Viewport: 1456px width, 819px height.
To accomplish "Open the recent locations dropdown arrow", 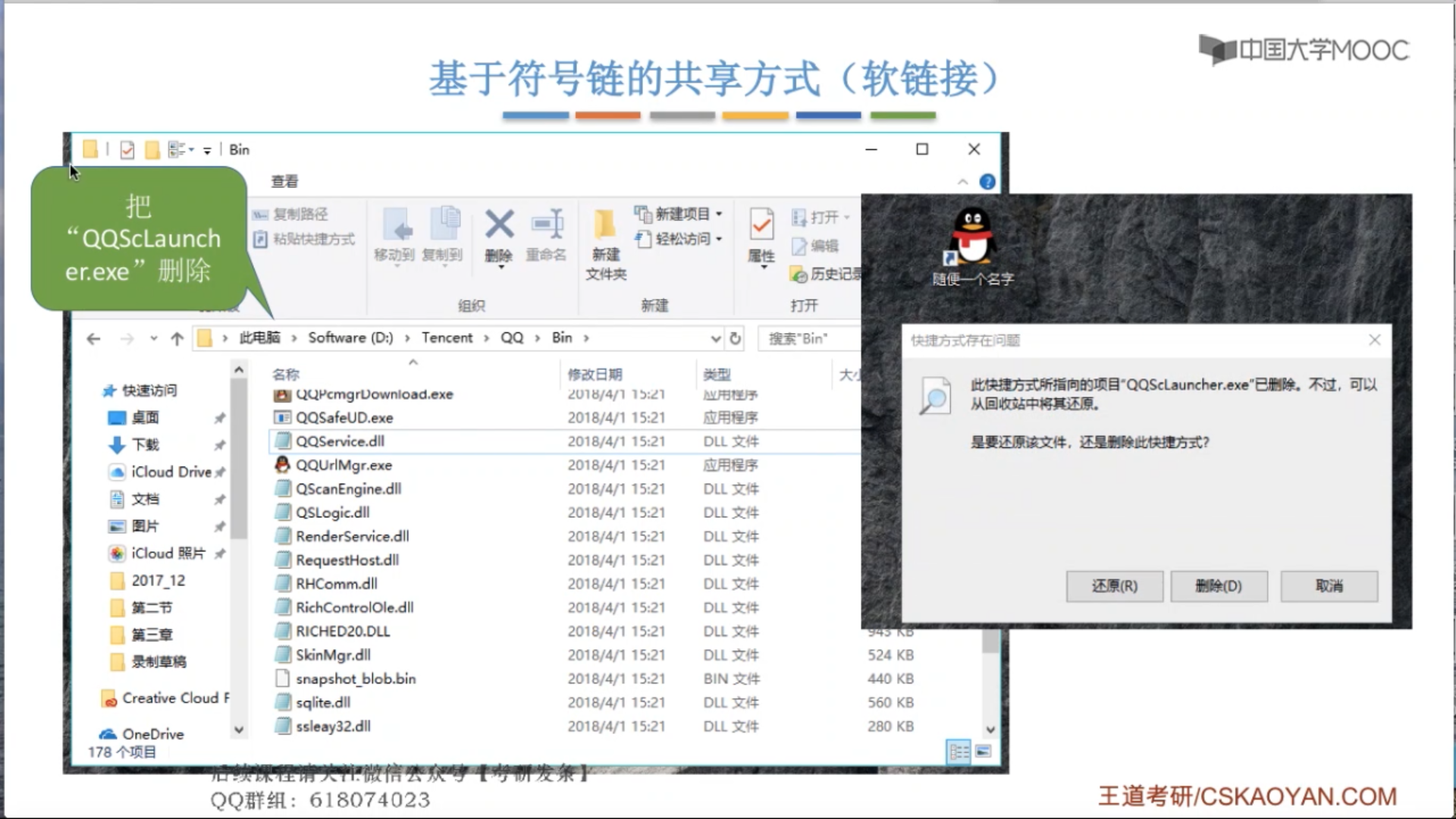I will 154,338.
